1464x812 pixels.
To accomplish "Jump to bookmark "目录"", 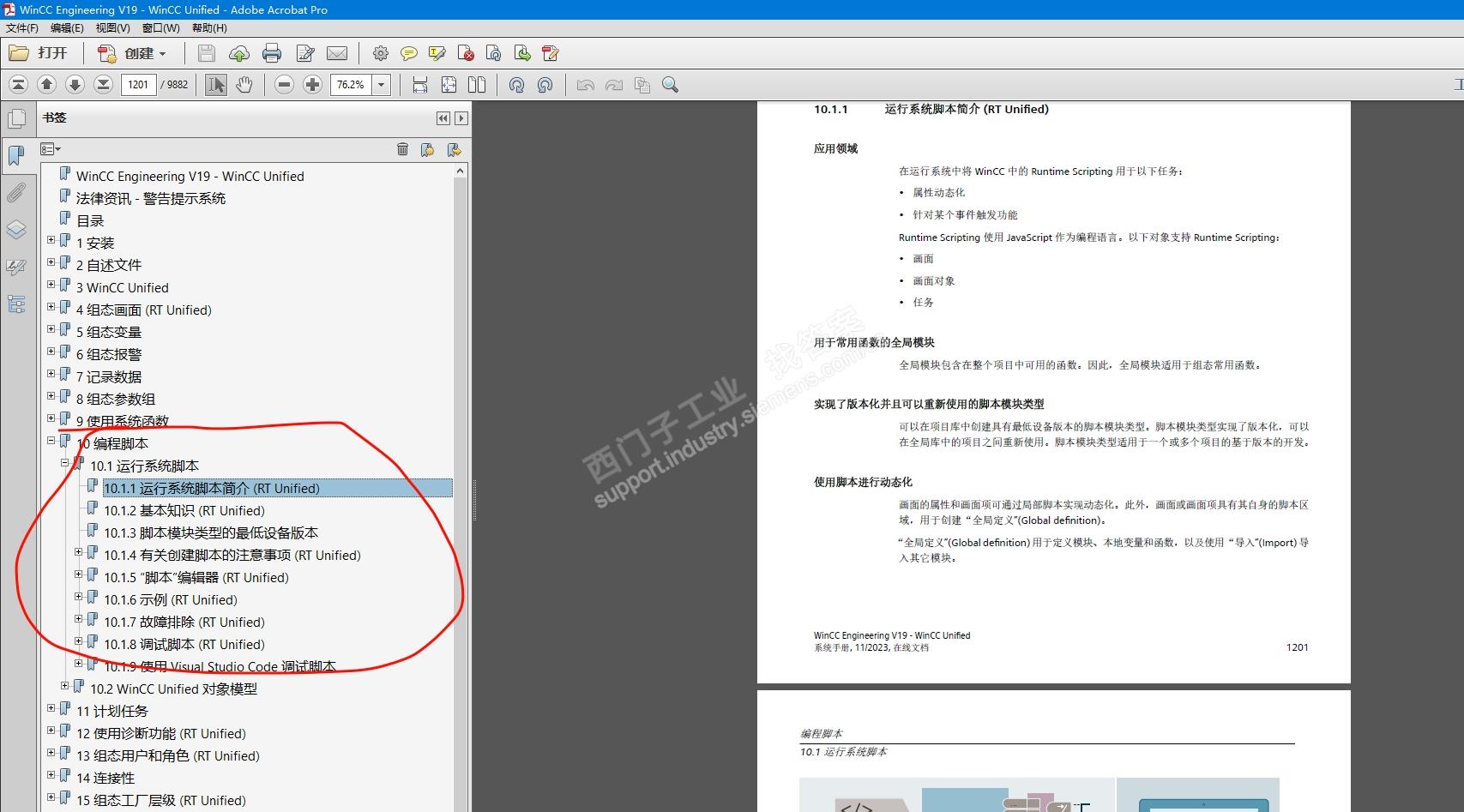I will point(90,220).
